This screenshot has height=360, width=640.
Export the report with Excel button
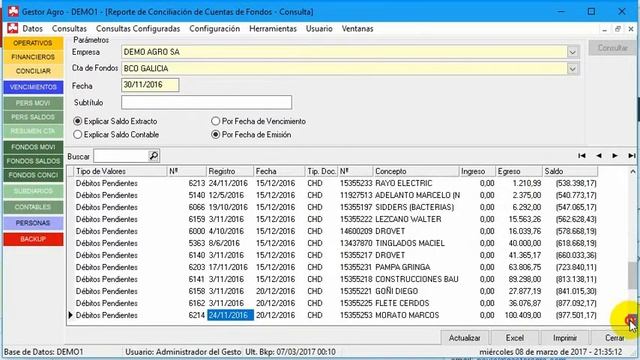pyautogui.click(x=515, y=338)
